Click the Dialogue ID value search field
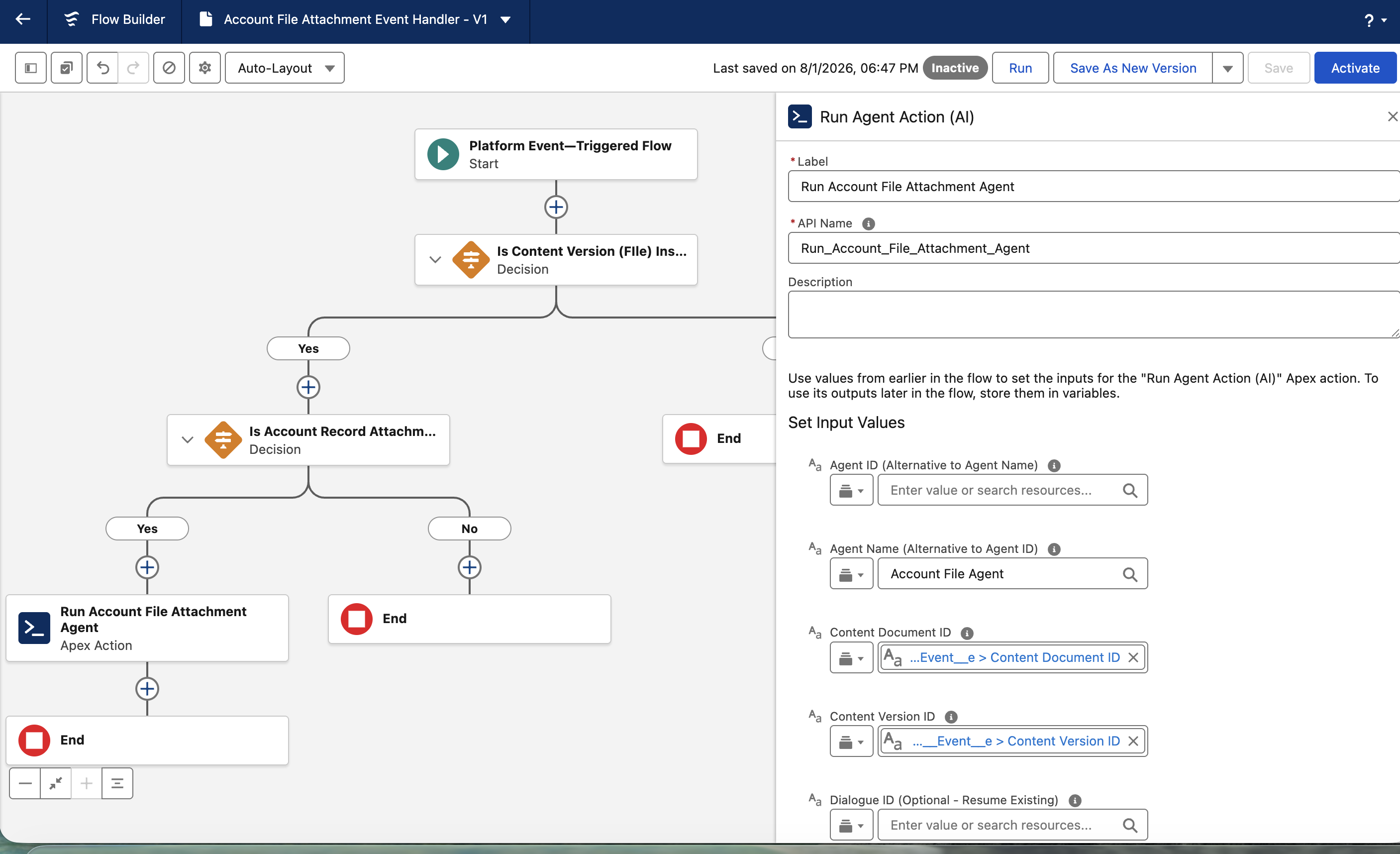 pyautogui.click(x=1012, y=825)
